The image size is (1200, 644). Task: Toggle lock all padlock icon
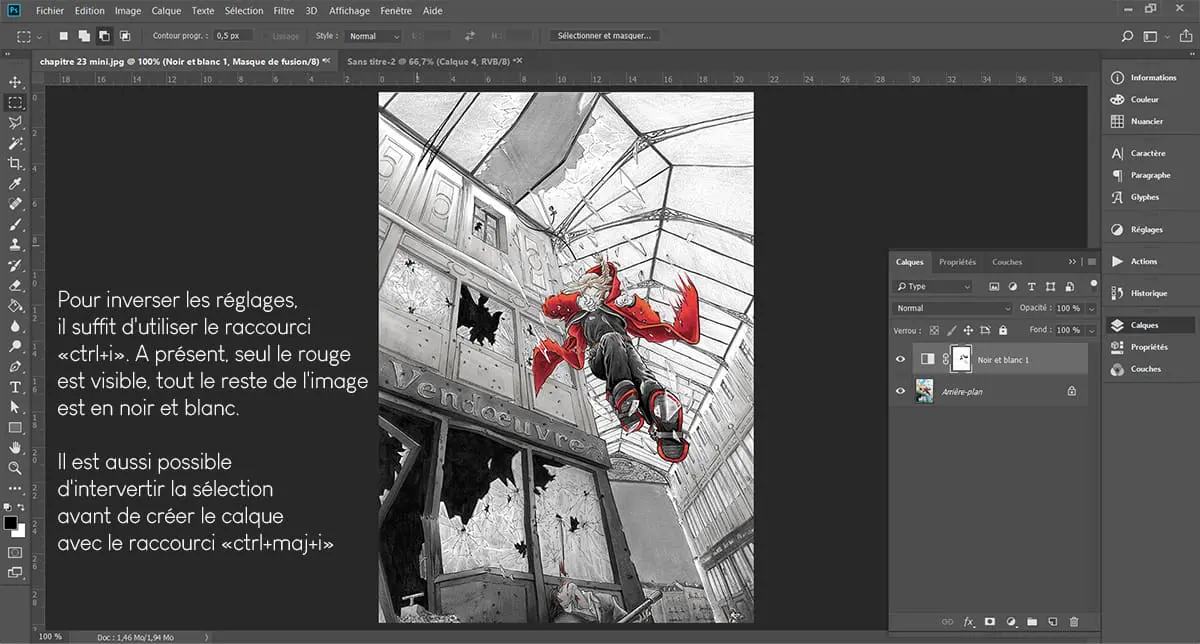(1002, 329)
